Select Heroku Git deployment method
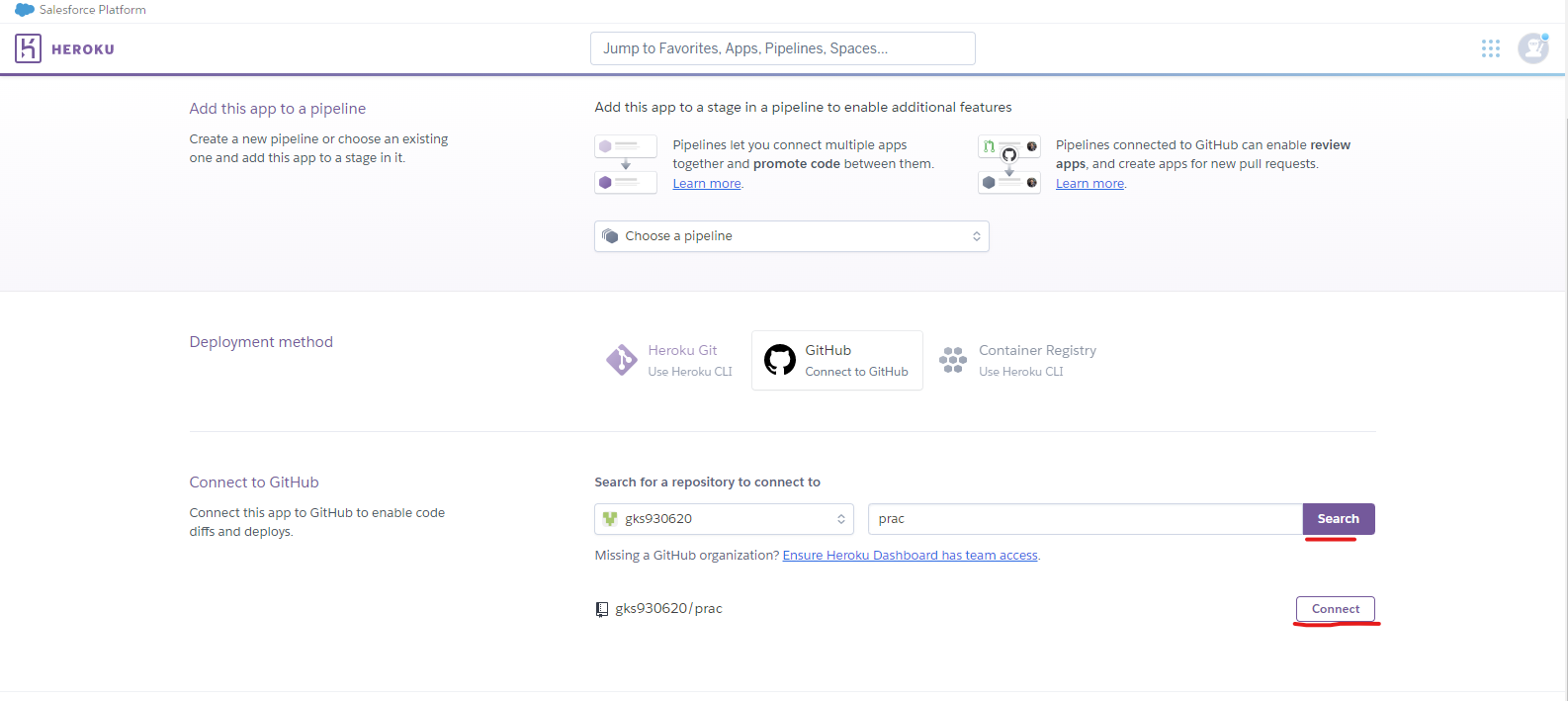The image size is (1568, 701). click(669, 361)
